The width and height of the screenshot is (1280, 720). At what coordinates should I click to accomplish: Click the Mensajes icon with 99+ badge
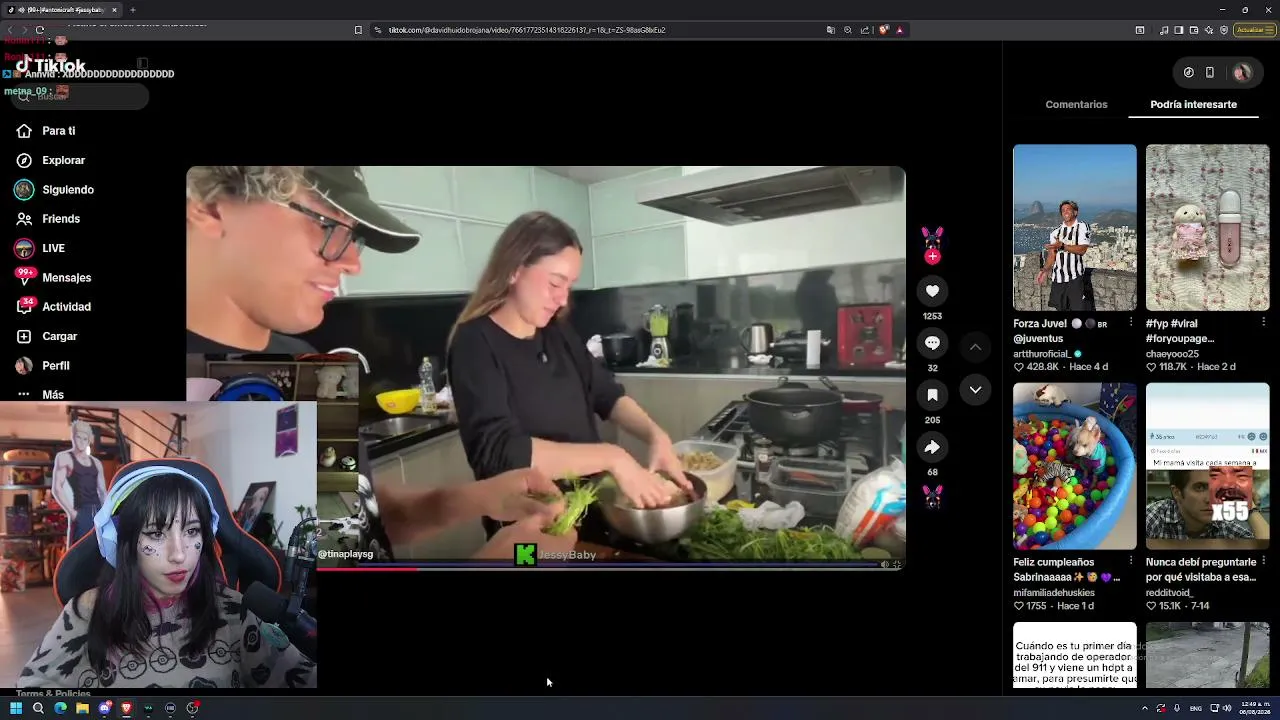pos(24,277)
